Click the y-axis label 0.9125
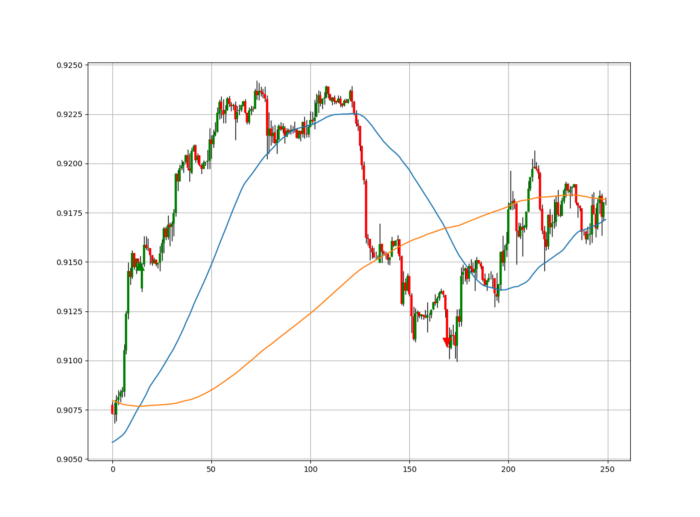 [x=69, y=311]
